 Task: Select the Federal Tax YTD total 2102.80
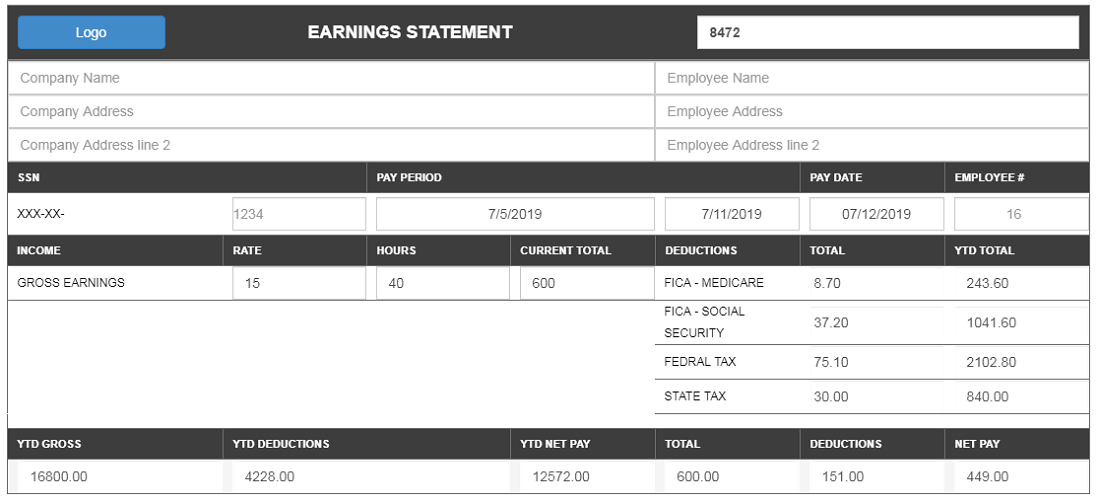[x=1017, y=362]
